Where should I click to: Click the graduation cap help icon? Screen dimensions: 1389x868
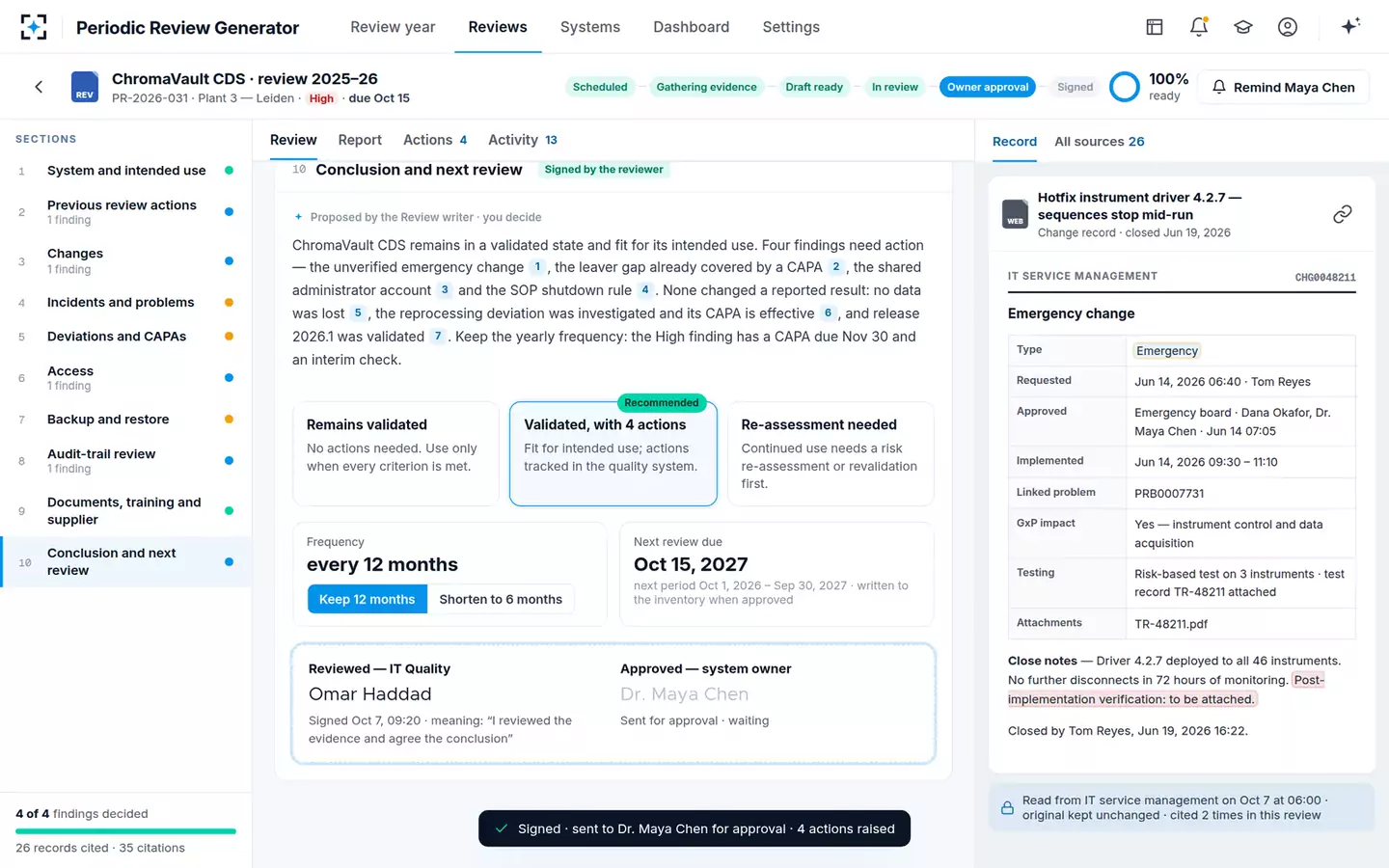click(1243, 27)
